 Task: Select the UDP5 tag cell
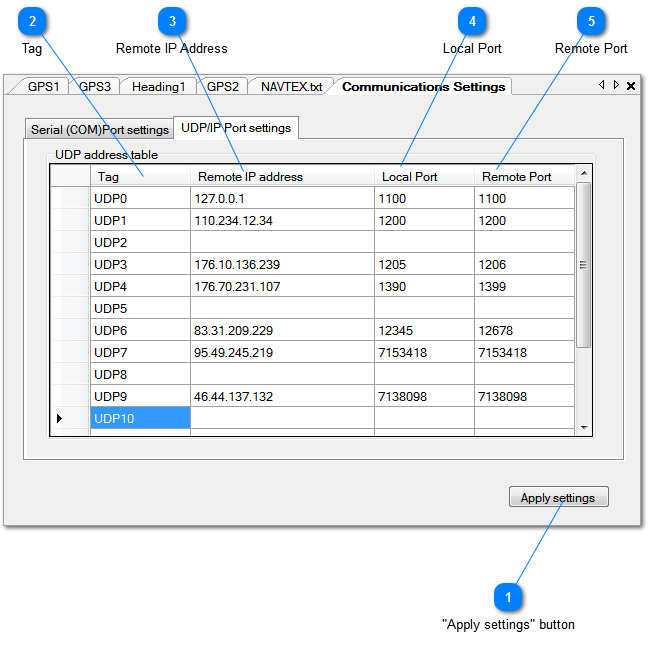pyautogui.click(x=140, y=308)
